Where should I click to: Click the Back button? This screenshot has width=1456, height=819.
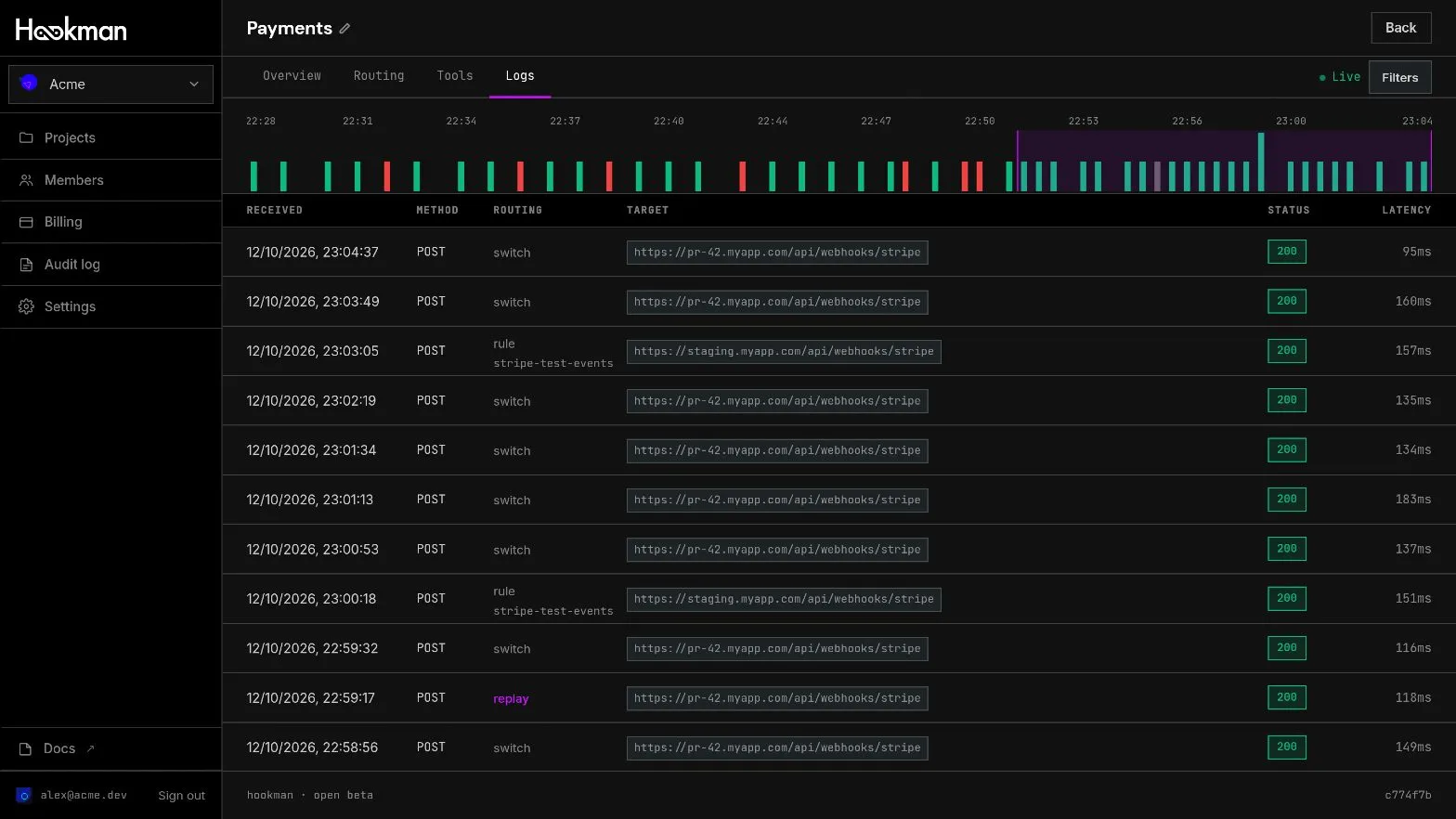(1400, 28)
